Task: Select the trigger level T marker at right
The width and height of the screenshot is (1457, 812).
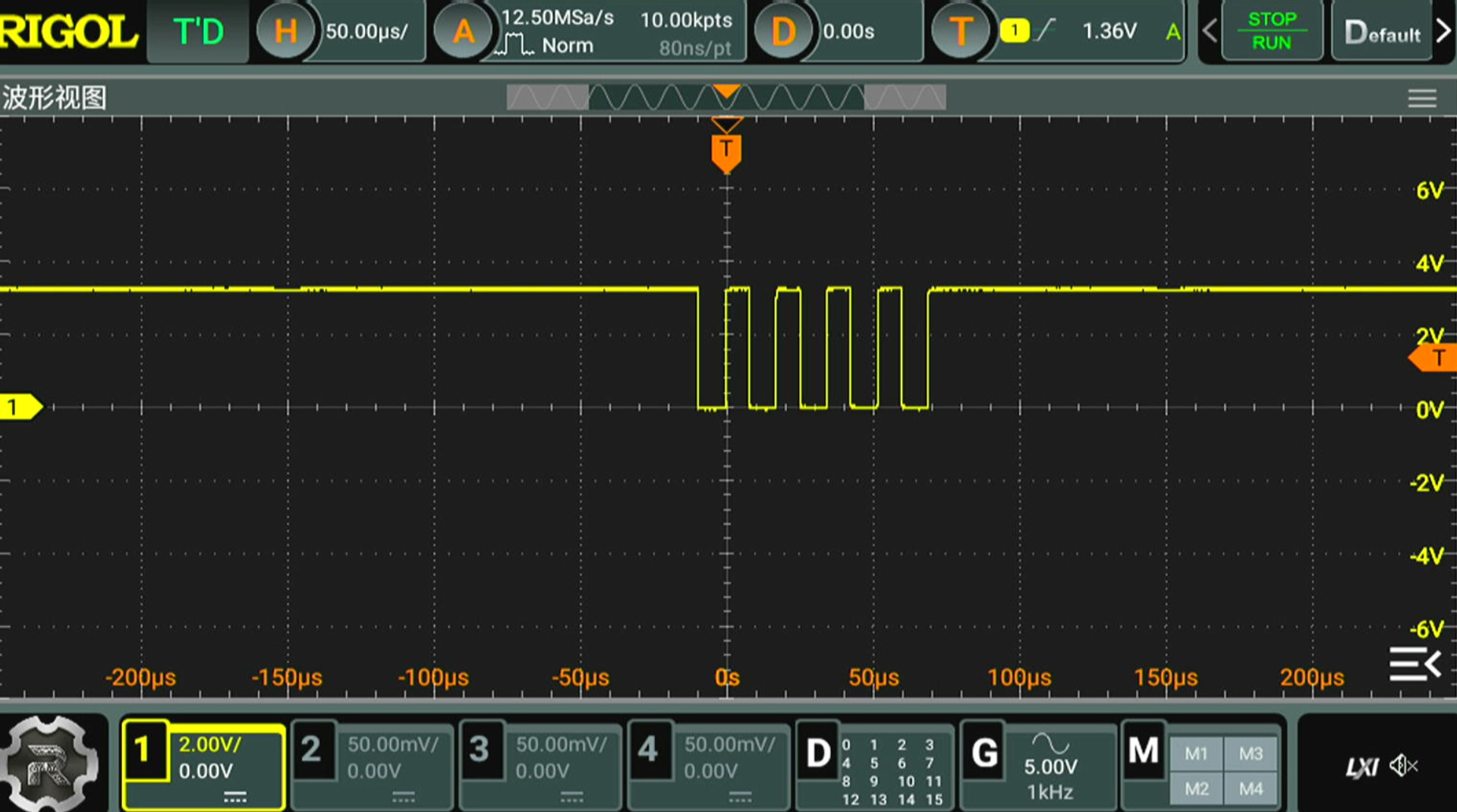Action: (1433, 357)
